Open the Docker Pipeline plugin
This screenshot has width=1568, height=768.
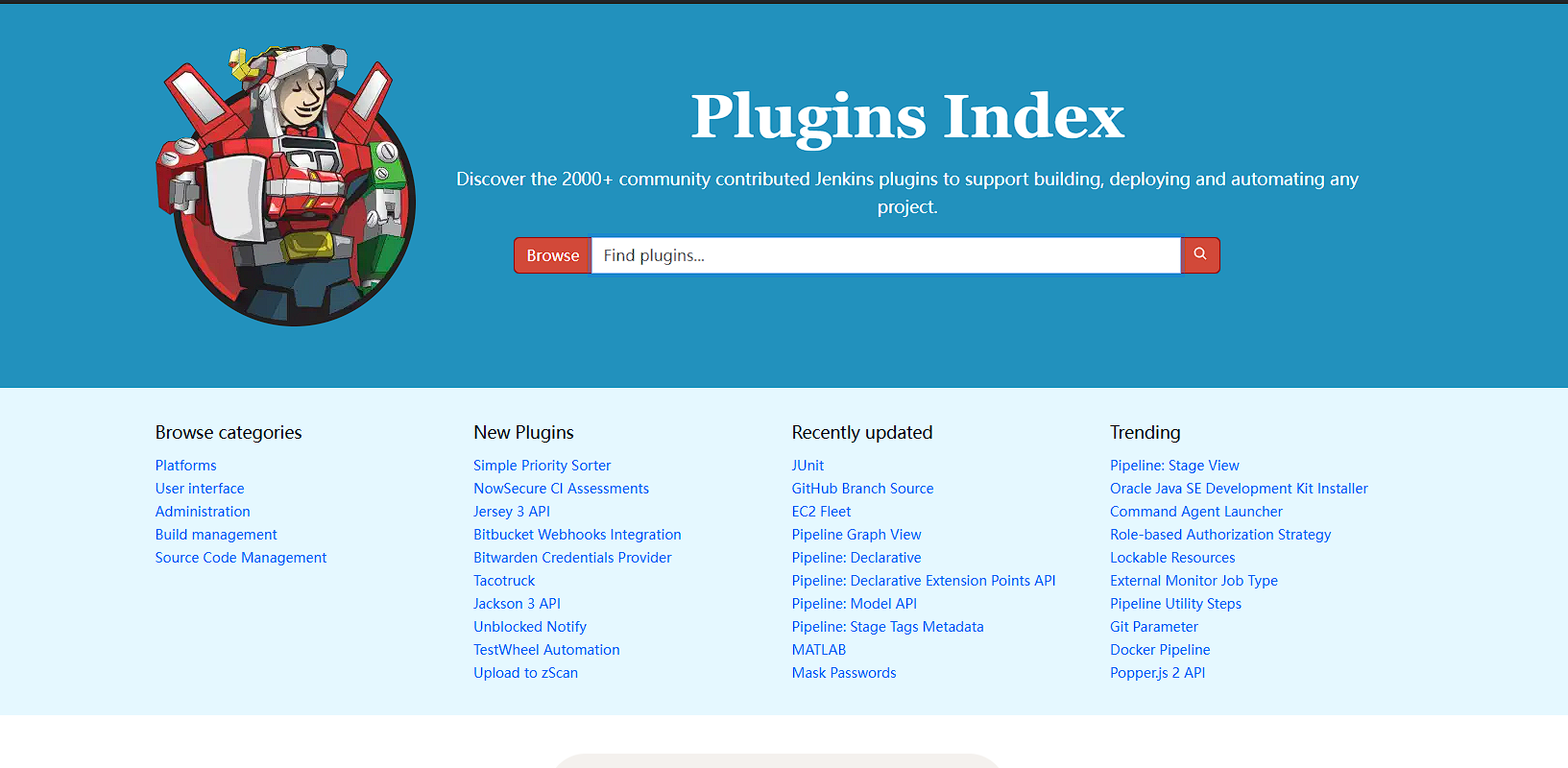(1160, 650)
